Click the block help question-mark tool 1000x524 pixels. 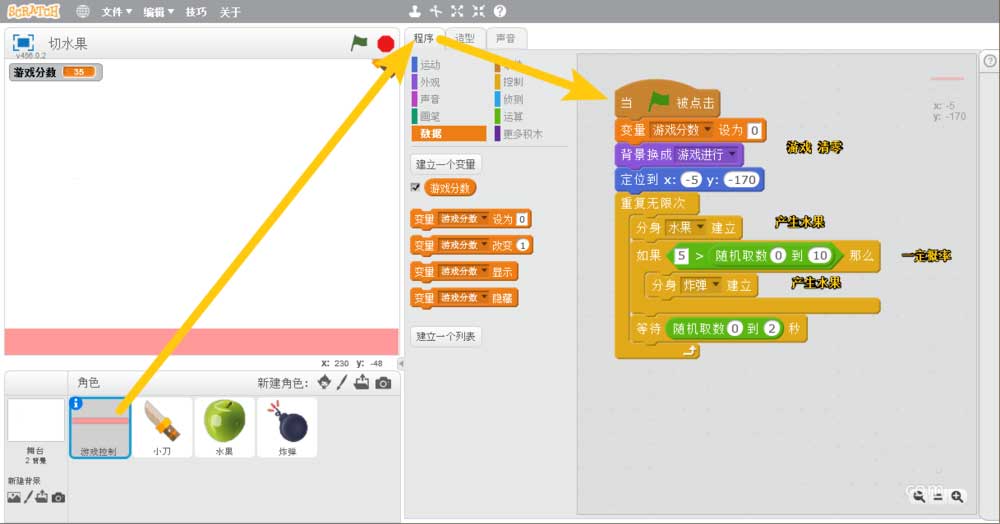(x=500, y=11)
